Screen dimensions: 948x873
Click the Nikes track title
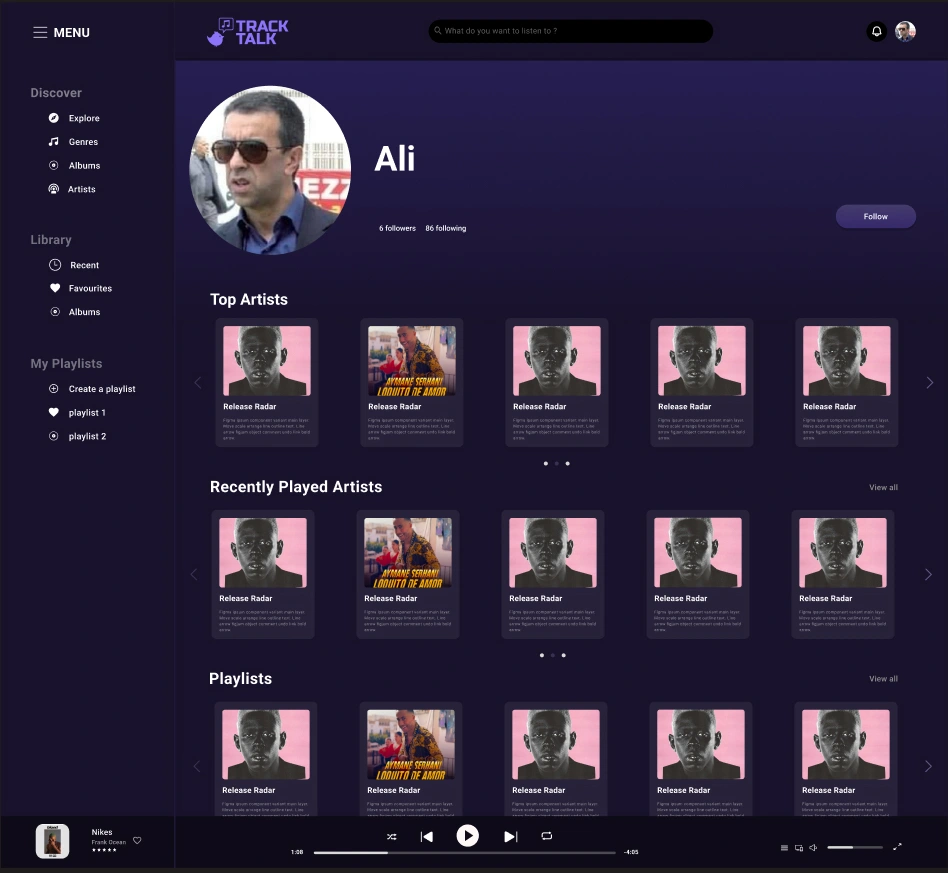[102, 832]
